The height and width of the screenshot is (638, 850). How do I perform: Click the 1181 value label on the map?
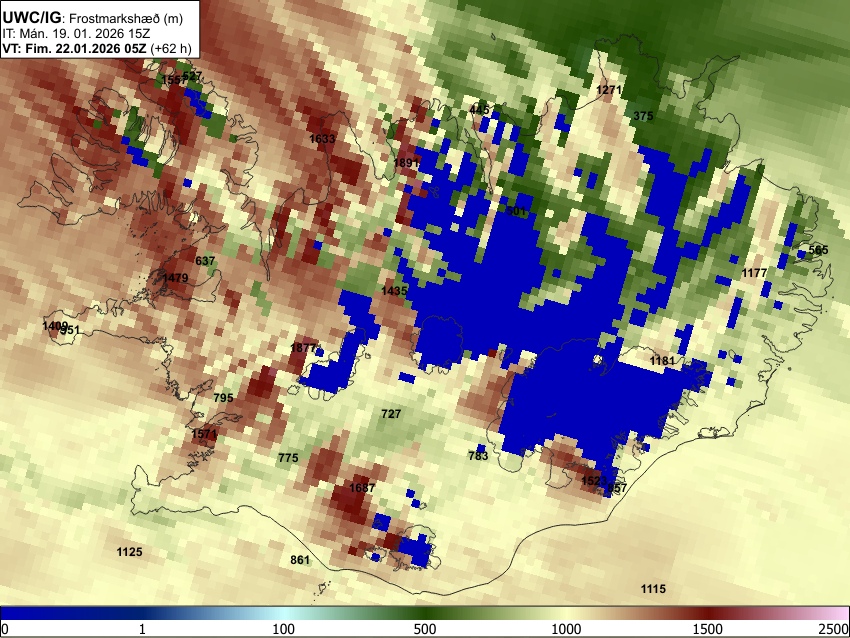(x=662, y=360)
